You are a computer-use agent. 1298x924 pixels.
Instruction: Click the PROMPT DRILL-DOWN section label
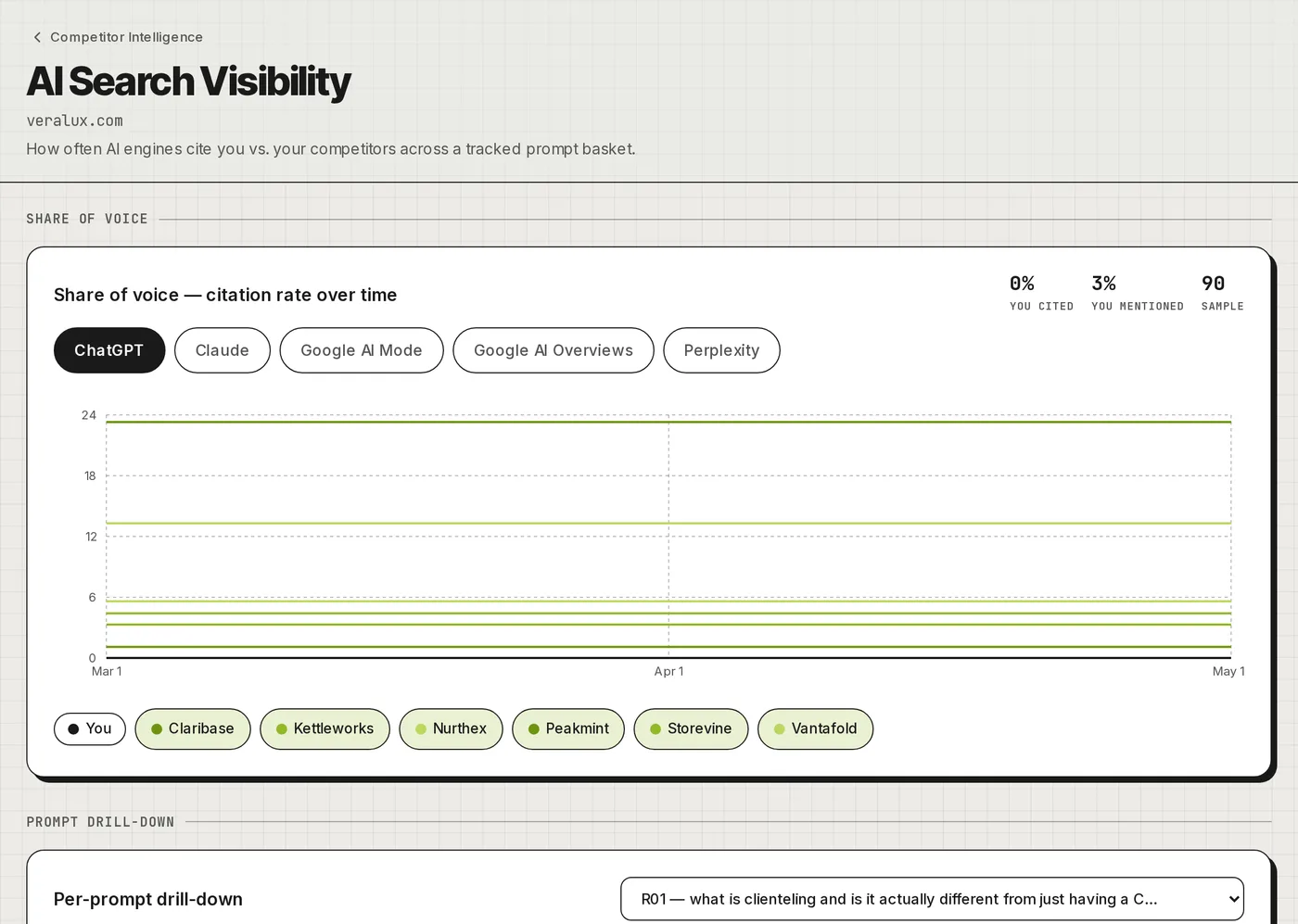point(100,822)
